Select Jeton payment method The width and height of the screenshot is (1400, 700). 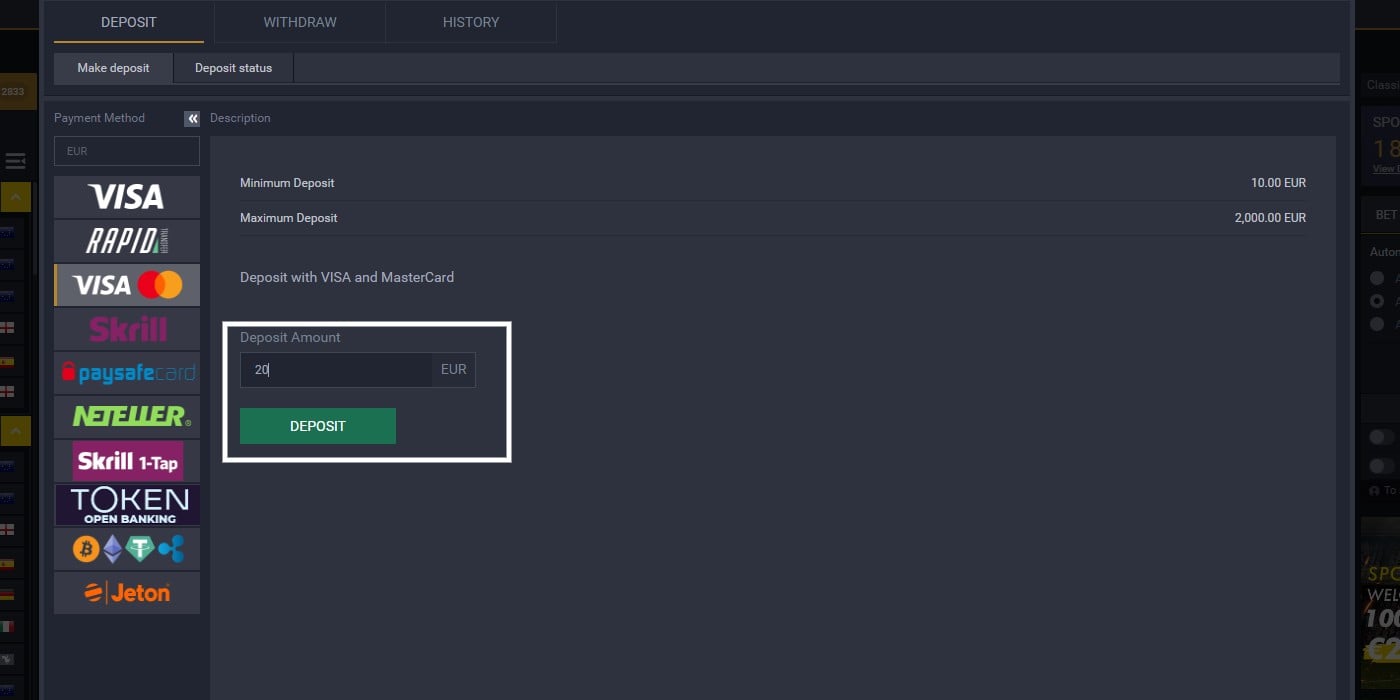(x=127, y=593)
